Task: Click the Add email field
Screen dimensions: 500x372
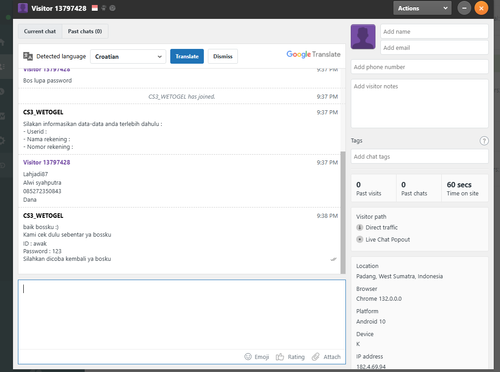Action: [x=434, y=48]
